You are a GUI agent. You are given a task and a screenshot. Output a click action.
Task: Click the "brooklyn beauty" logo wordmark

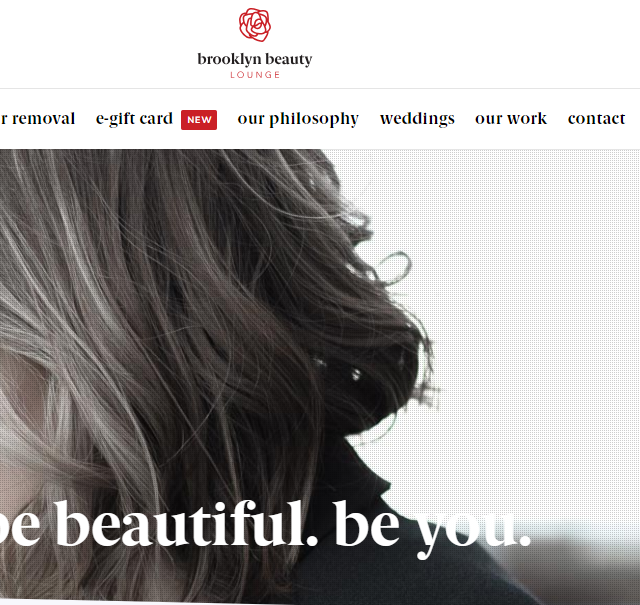(255, 60)
